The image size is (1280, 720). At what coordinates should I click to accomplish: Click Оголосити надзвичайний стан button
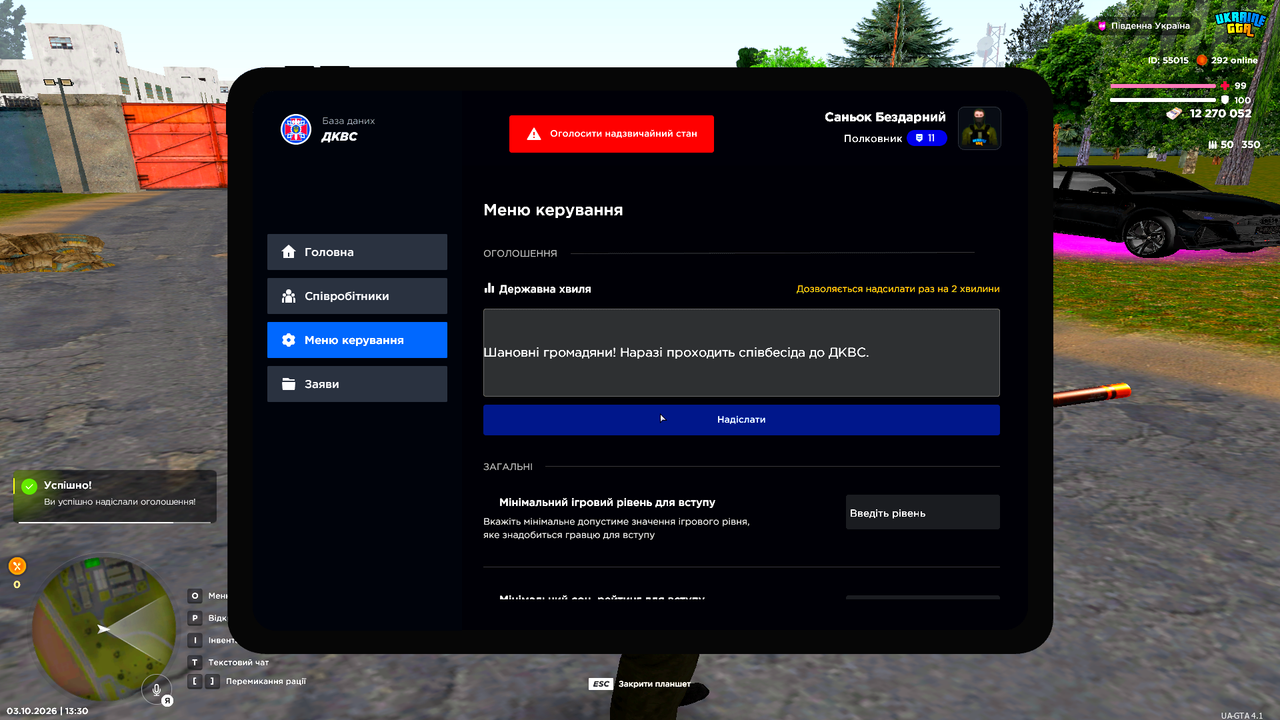(x=611, y=133)
